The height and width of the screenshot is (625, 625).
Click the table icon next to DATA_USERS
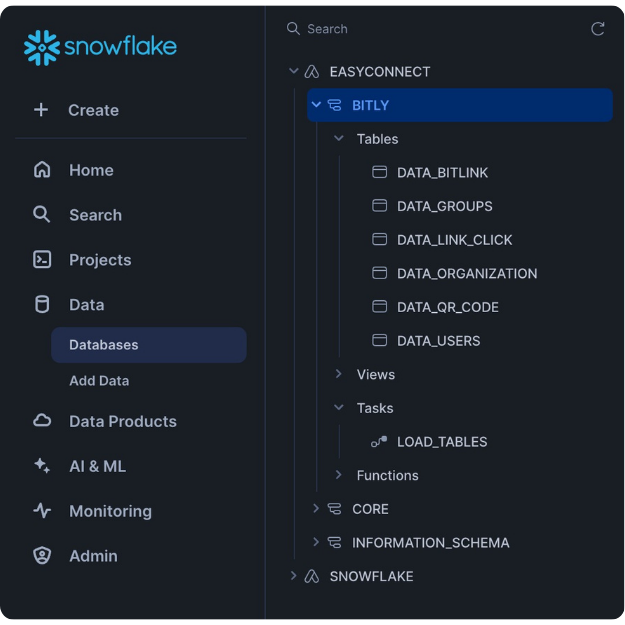pyautogui.click(x=379, y=340)
